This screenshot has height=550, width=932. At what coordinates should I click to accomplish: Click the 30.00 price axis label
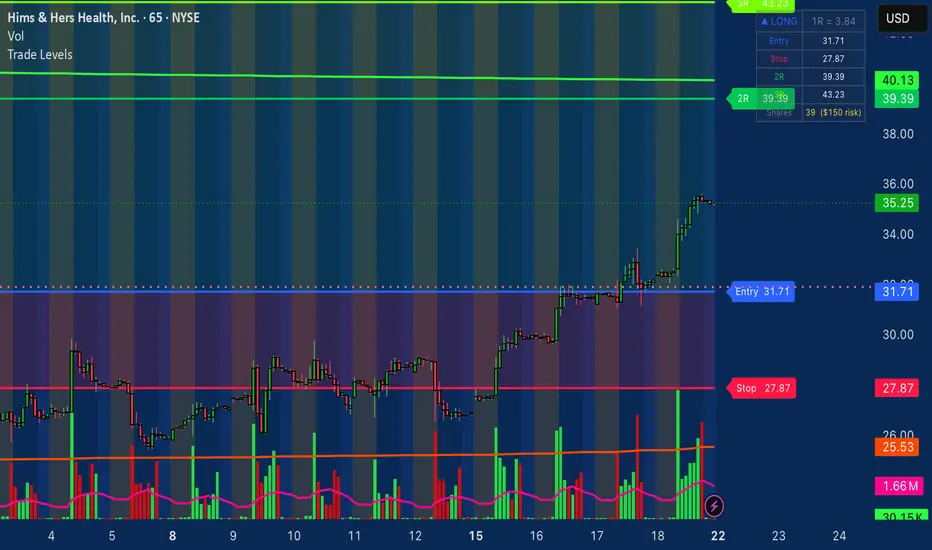click(x=898, y=335)
